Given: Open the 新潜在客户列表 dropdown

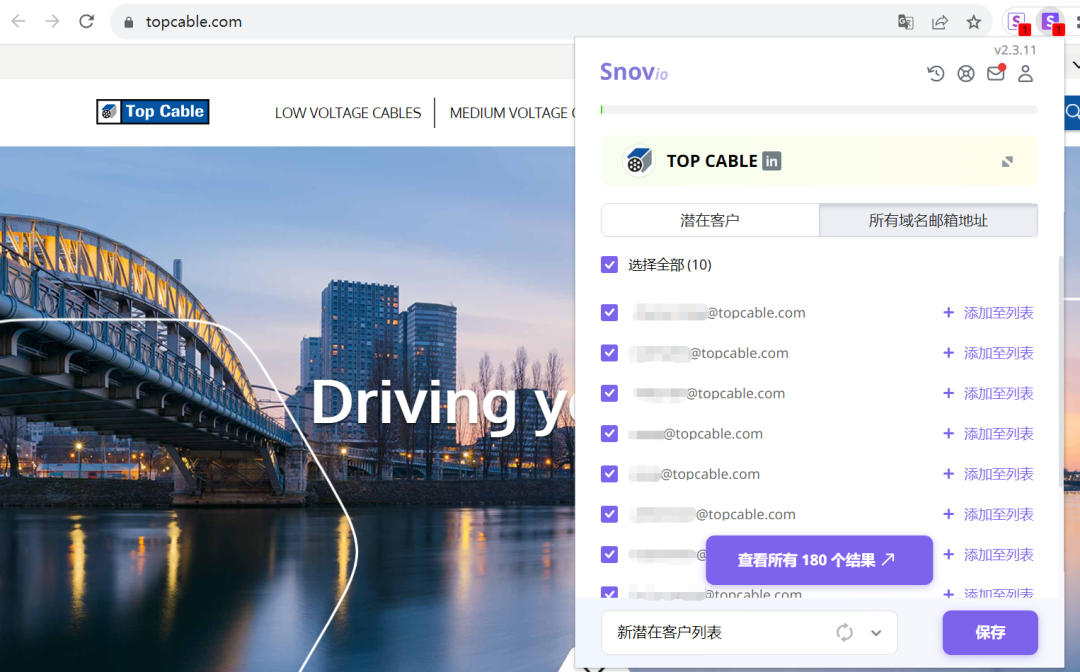Looking at the screenshot, I should [749, 632].
